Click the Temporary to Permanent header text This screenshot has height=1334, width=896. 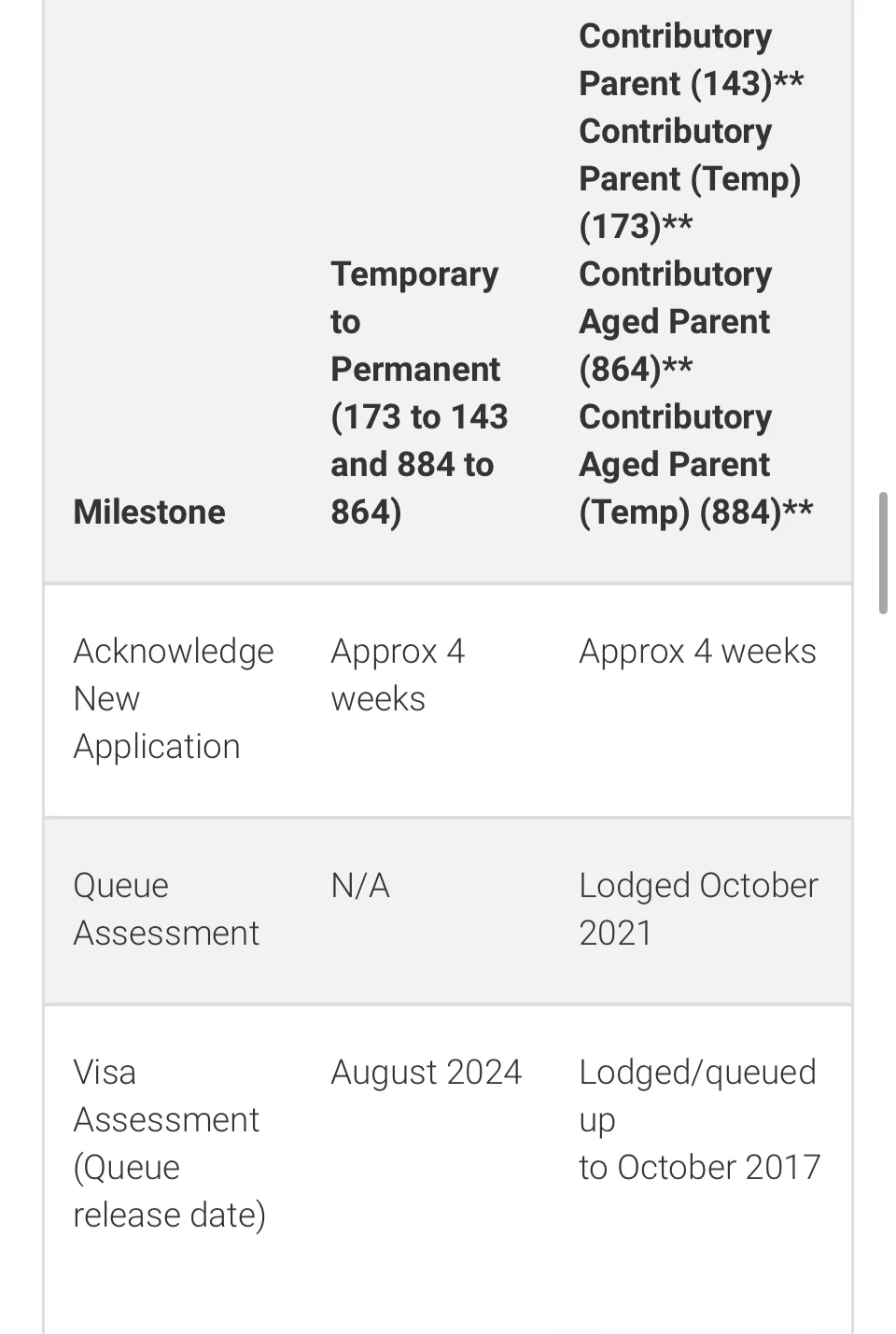[414, 321]
